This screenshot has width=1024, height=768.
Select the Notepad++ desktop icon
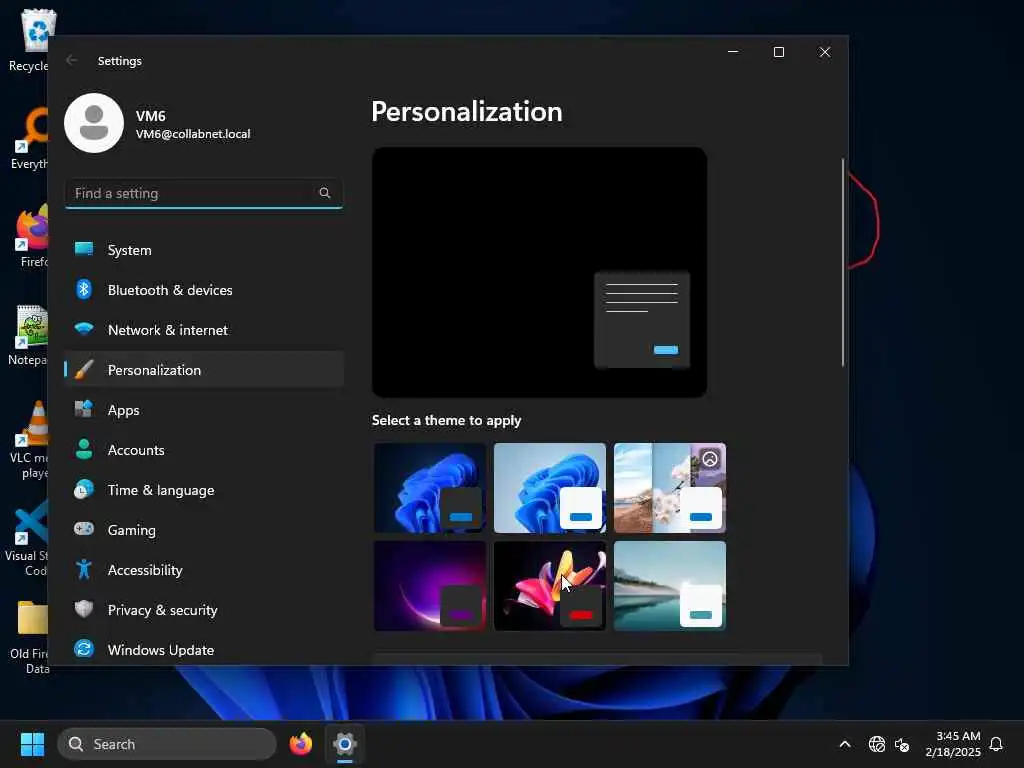point(28,336)
